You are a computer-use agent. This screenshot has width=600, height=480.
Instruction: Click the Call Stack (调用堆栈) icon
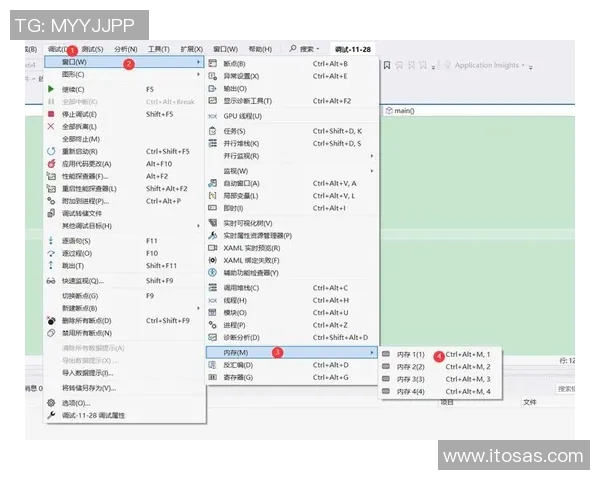tap(212, 288)
